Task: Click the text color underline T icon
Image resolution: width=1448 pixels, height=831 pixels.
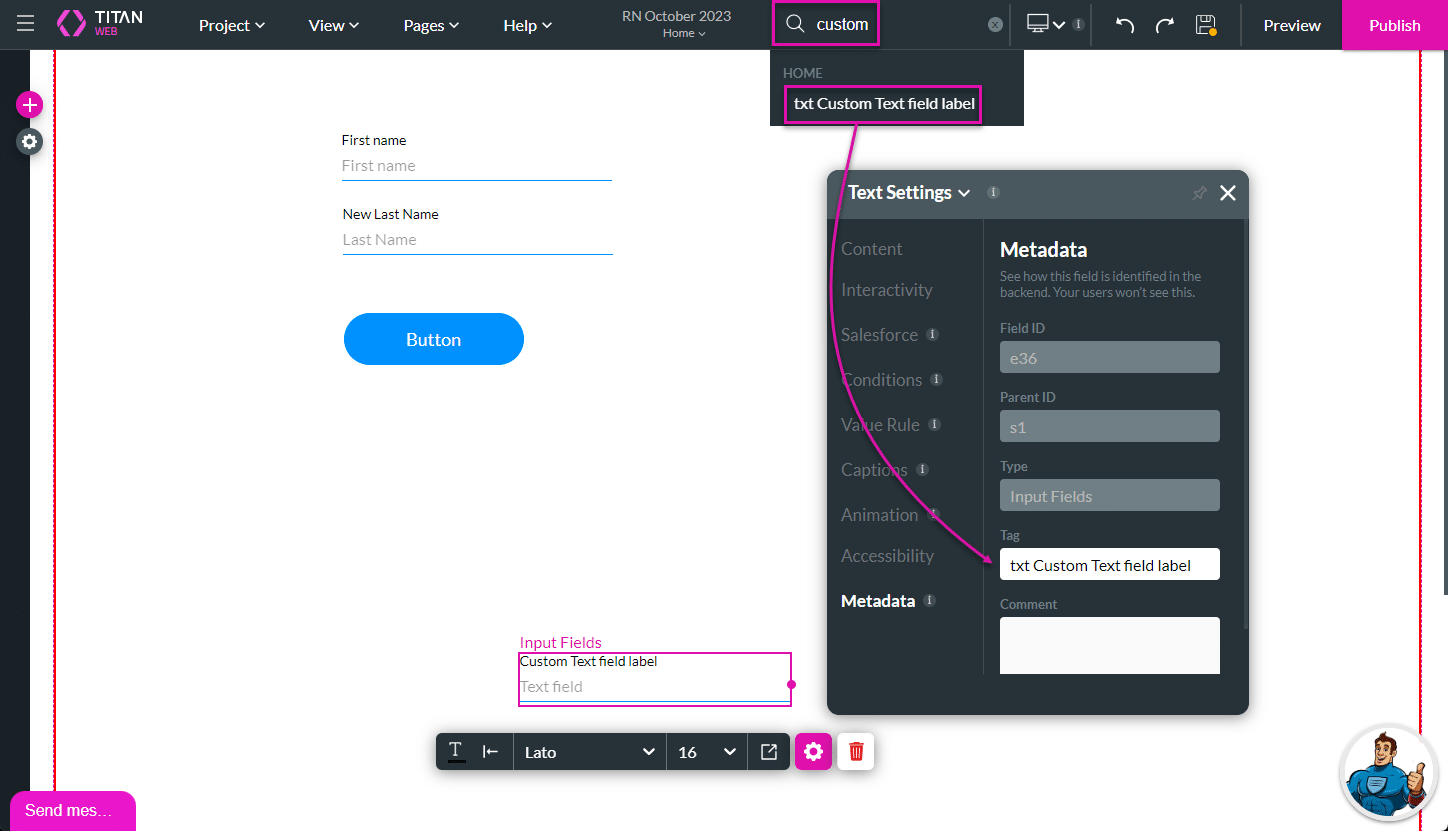Action: [x=456, y=752]
